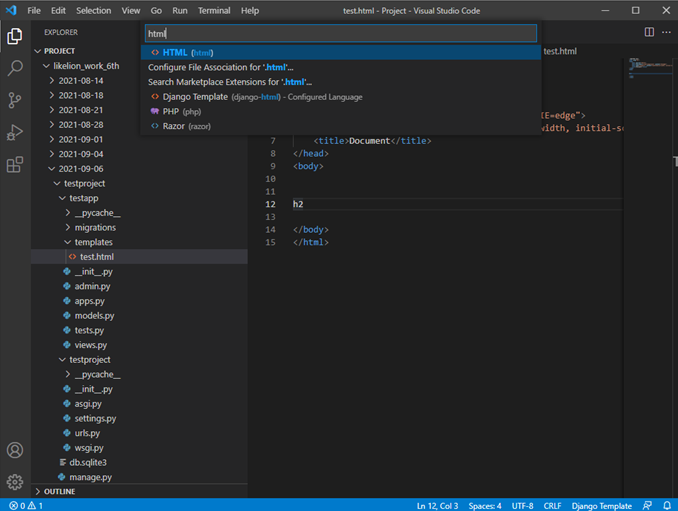Click Spaces: 4 indentation setting
The height and width of the screenshot is (511, 678).
485,505
